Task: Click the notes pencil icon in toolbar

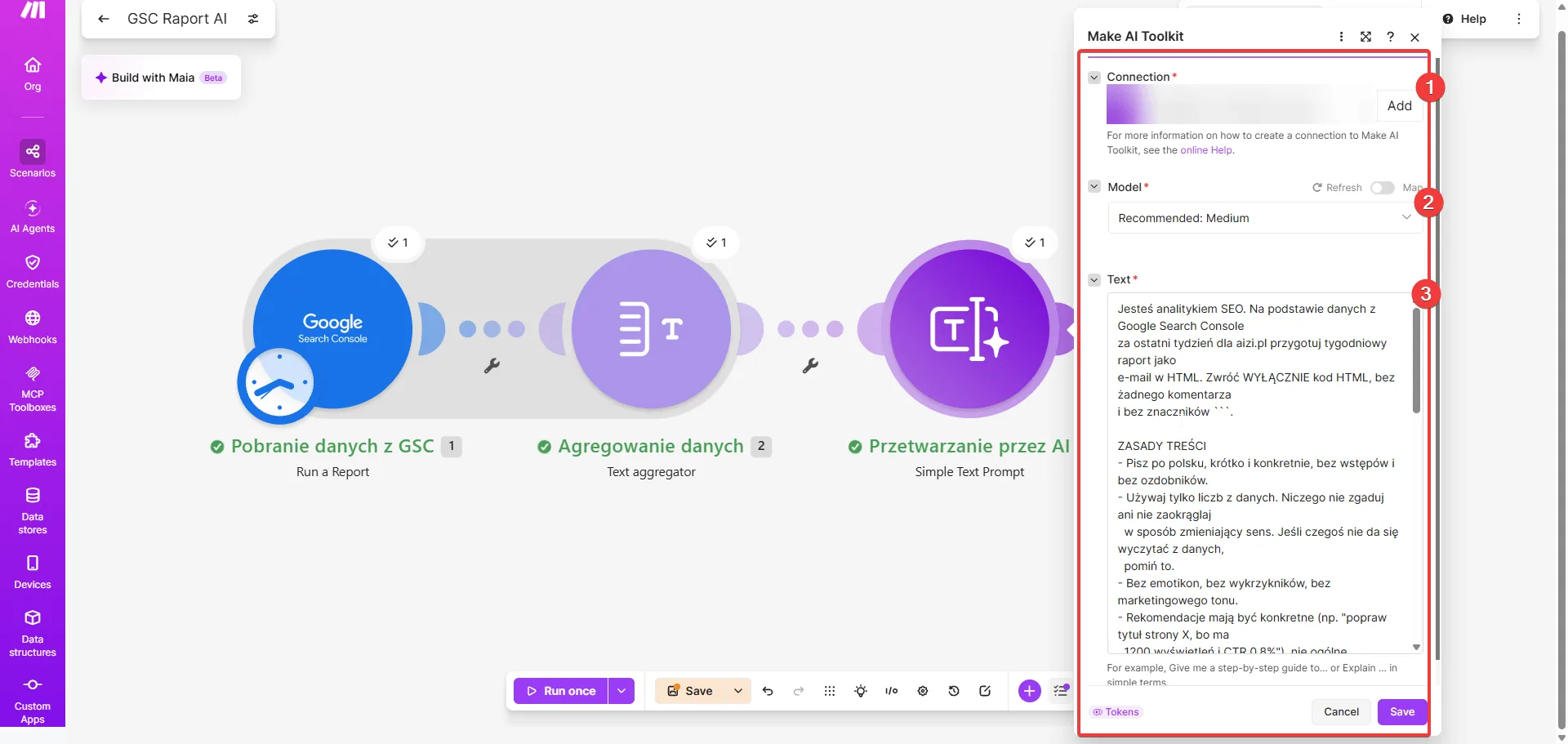Action: tap(985, 691)
